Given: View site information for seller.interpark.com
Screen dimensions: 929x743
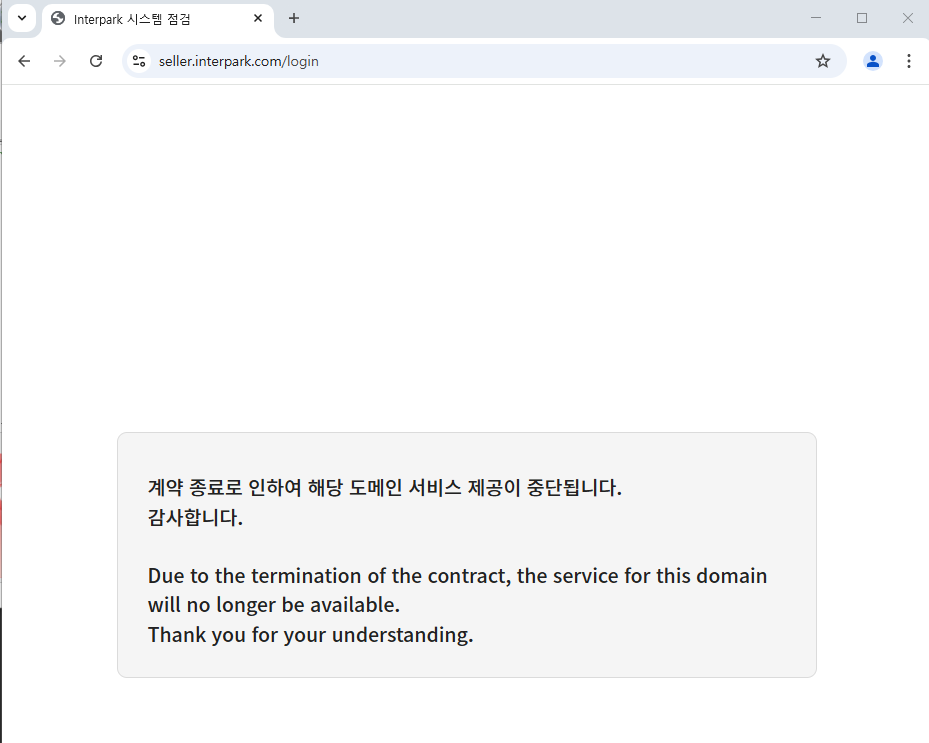Looking at the screenshot, I should (139, 61).
